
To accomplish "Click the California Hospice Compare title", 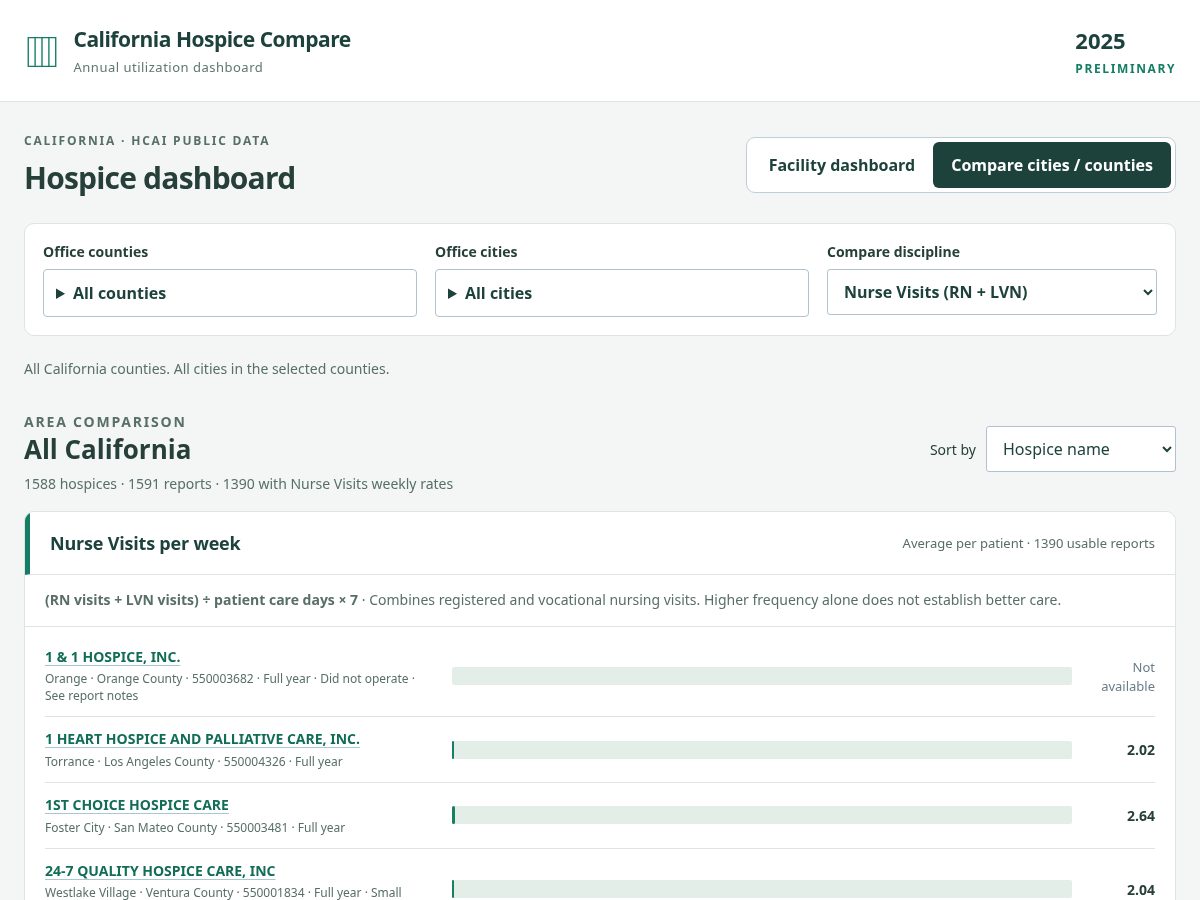I will pos(212,40).
